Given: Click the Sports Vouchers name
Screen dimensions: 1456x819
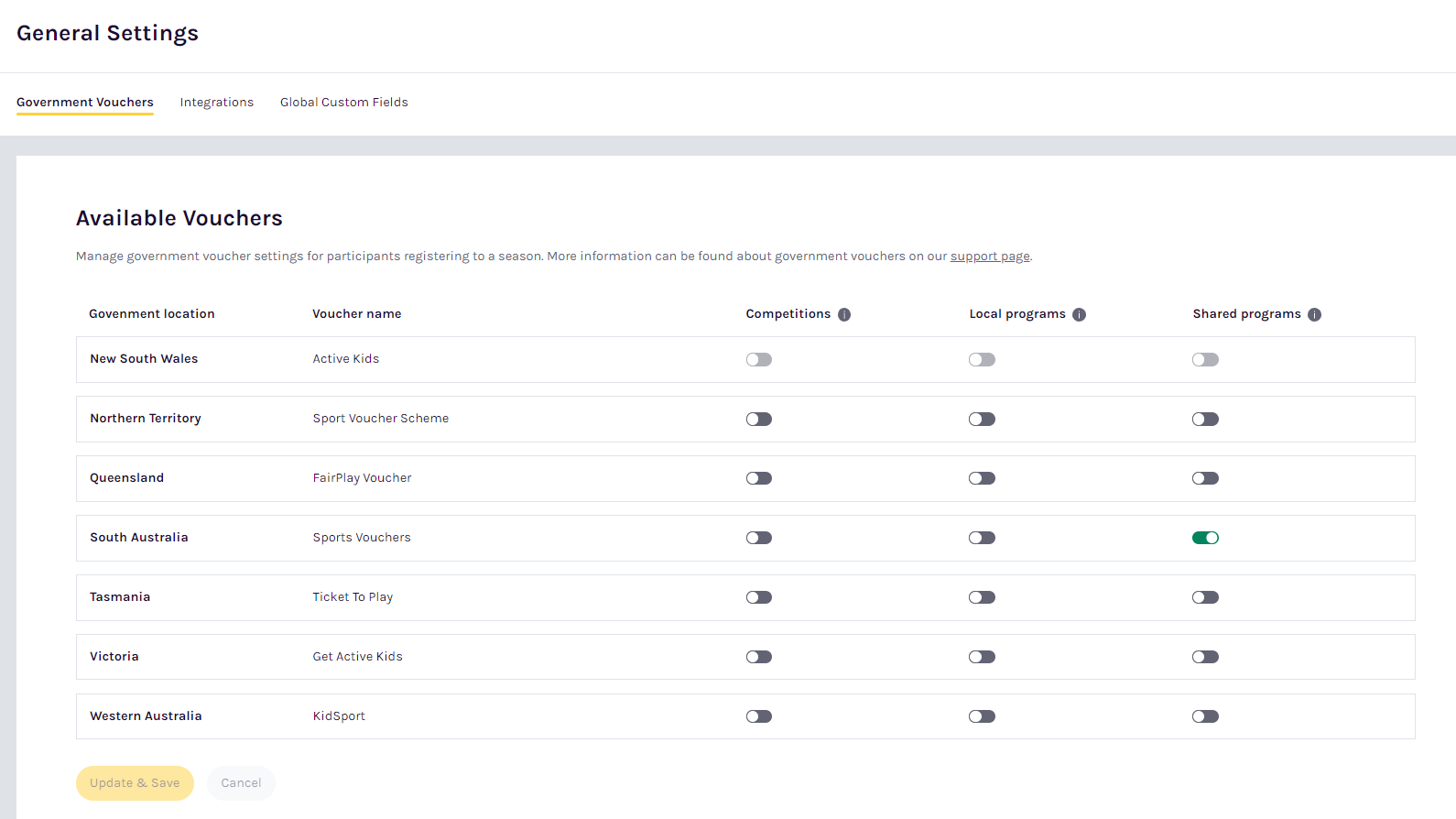Looking at the screenshot, I should tap(362, 538).
